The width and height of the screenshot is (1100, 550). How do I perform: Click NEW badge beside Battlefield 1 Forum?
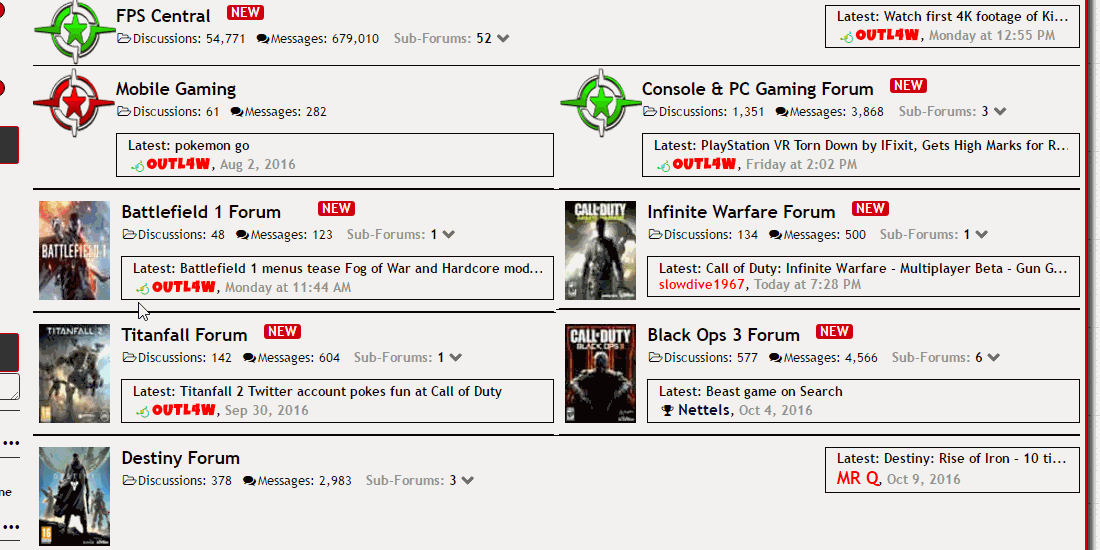(x=336, y=208)
